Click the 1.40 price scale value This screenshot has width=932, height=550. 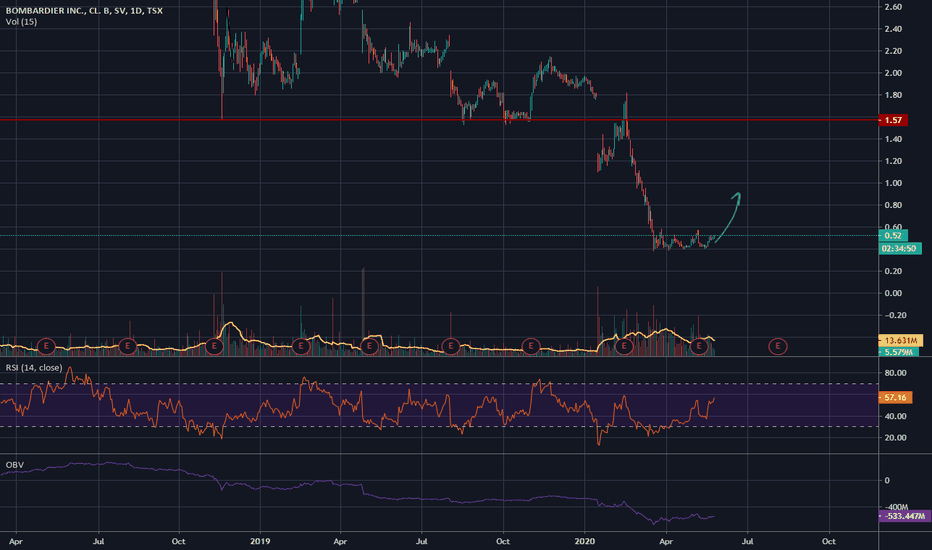tap(893, 139)
